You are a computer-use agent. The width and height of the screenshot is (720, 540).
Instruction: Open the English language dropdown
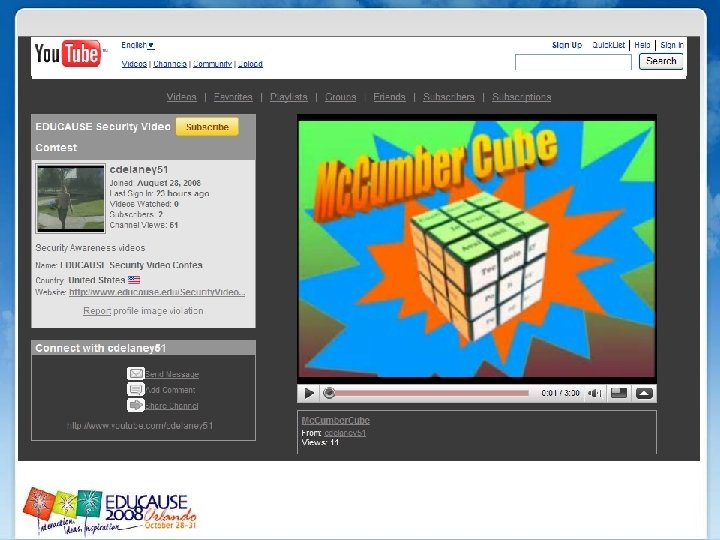[x=138, y=45]
